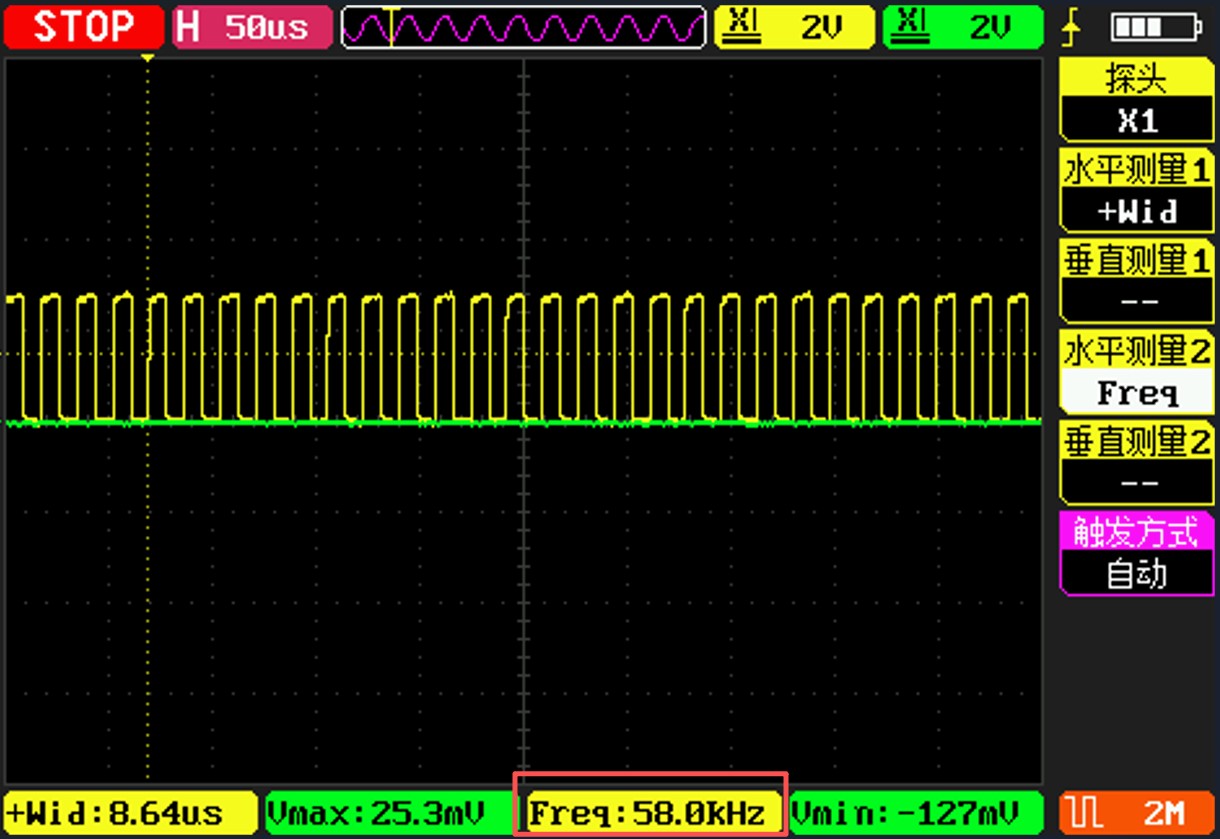Click the +Wid:8.64us readout
The width and height of the screenshot is (1220, 839).
pos(129,811)
